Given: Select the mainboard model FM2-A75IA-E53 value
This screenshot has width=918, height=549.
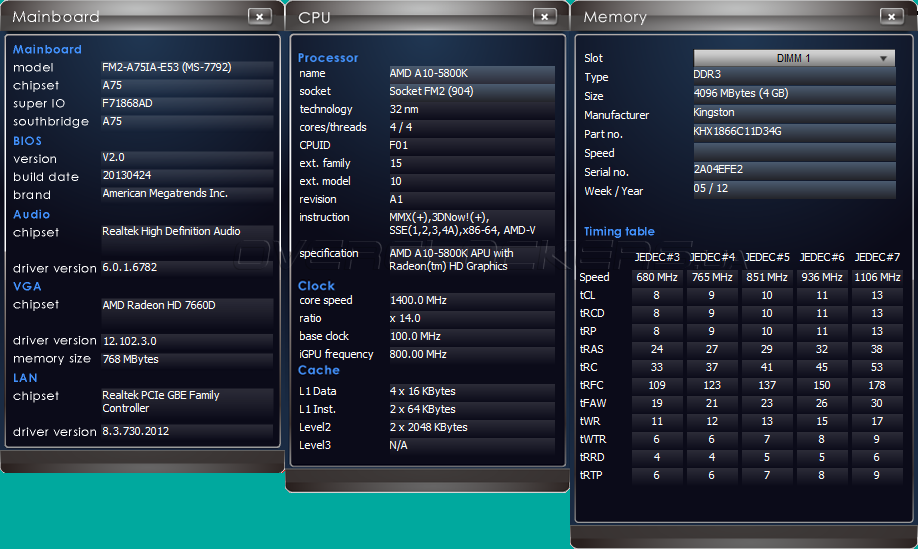Looking at the screenshot, I should tap(187, 67).
